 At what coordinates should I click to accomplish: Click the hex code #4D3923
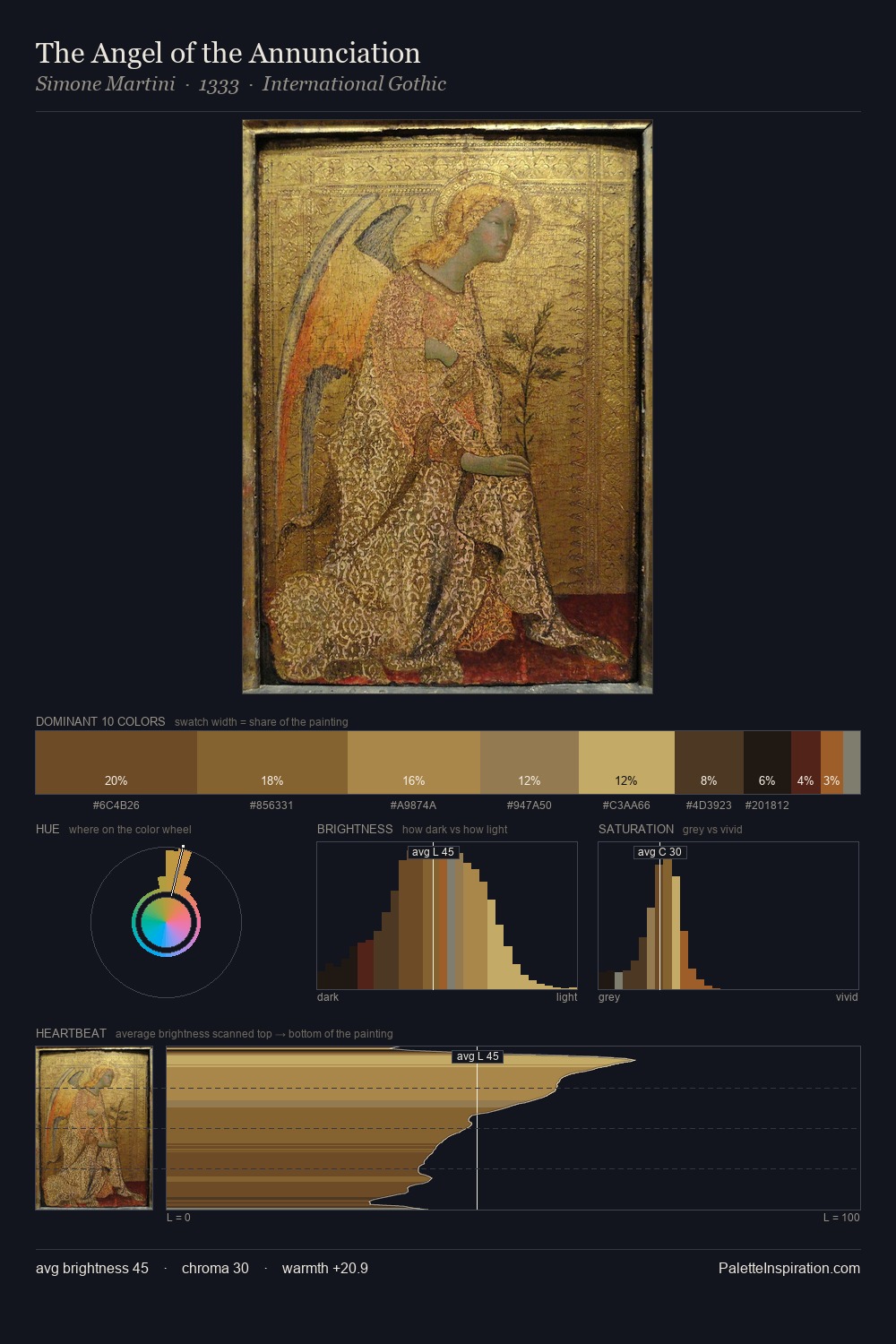coord(709,806)
